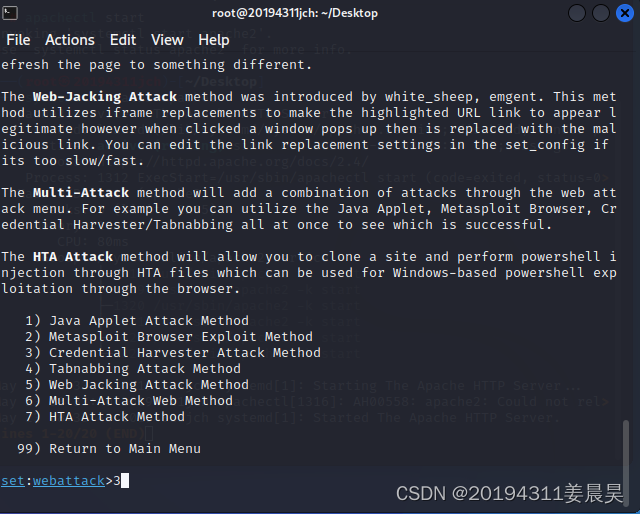The height and width of the screenshot is (514, 640).
Task: Click the bold 'Web-Jacking Attack' text
Action: coord(105,97)
